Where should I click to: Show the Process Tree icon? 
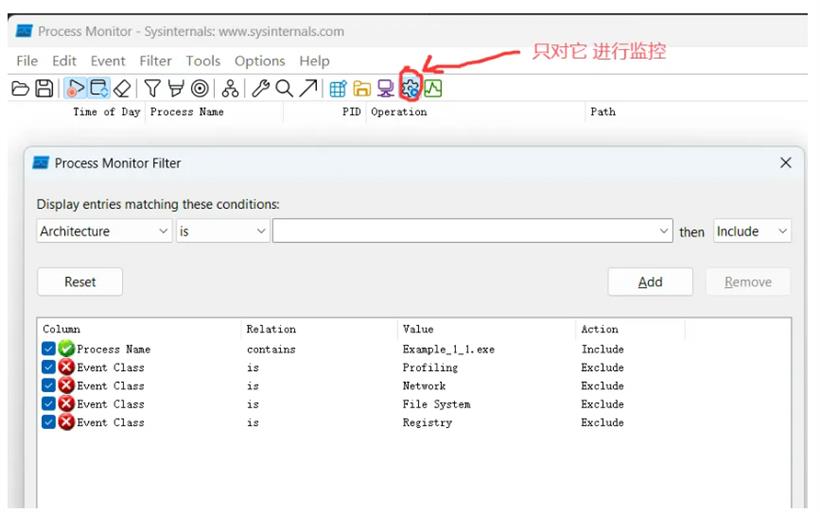tap(230, 88)
